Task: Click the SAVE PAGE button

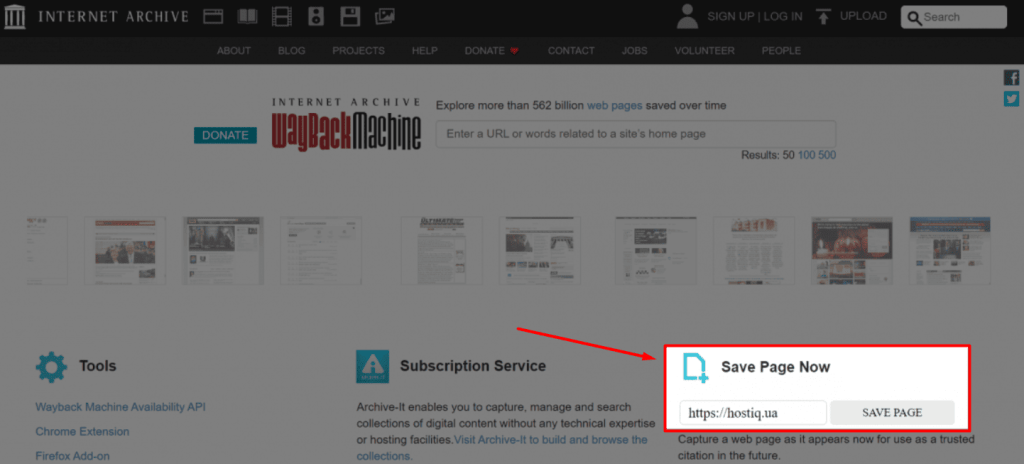Action: (892, 412)
